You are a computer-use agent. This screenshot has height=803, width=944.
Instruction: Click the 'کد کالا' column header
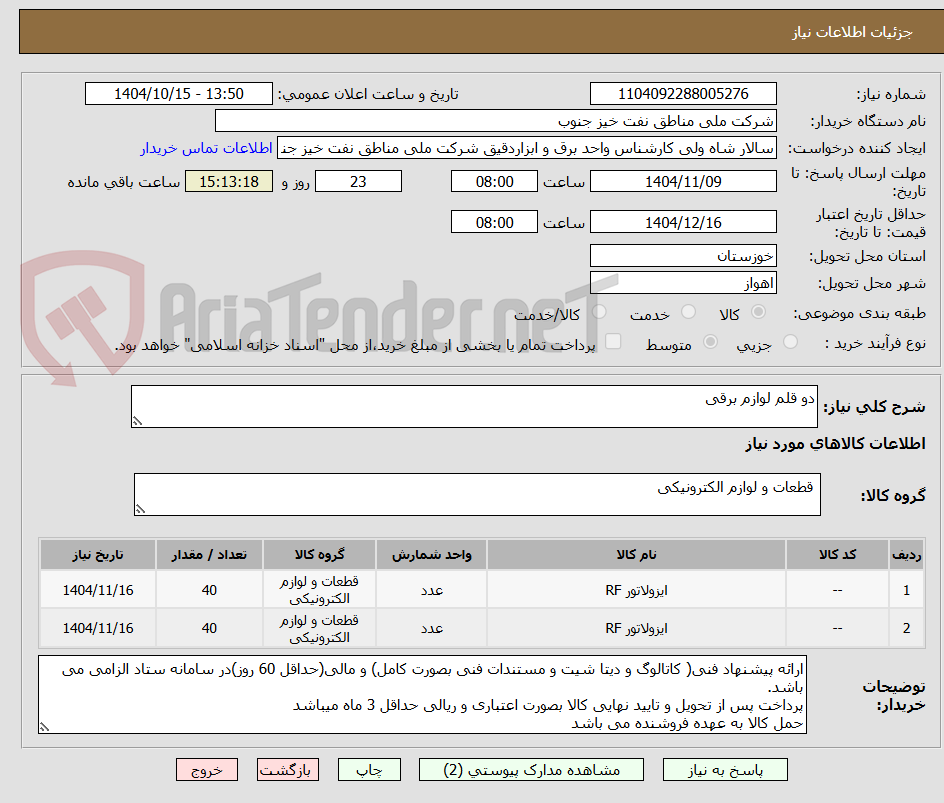click(x=837, y=554)
